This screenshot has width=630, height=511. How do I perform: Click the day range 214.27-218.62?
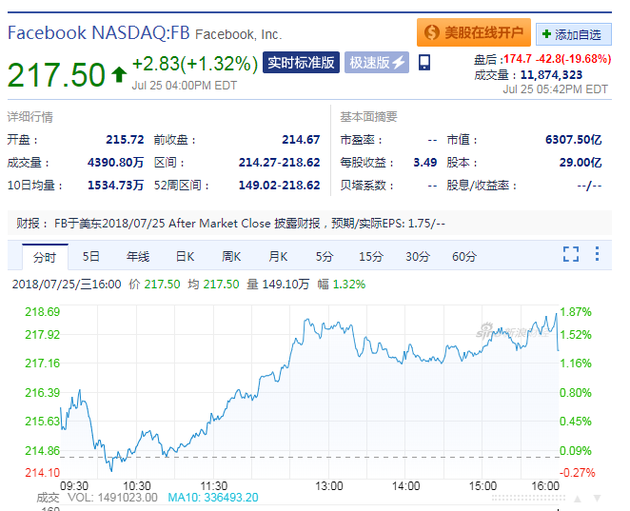(x=280, y=162)
